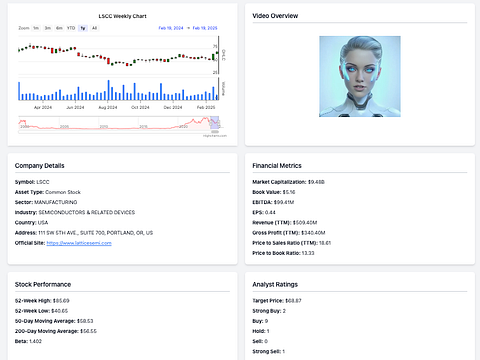Click the last green candlestick on chart
480x360 pixels.
[x=217, y=52]
